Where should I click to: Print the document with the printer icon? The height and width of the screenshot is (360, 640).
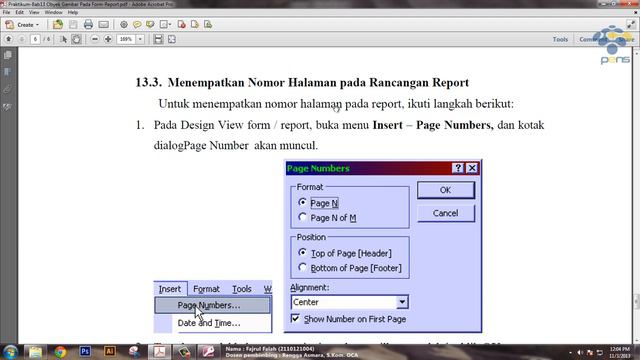(x=88, y=24)
